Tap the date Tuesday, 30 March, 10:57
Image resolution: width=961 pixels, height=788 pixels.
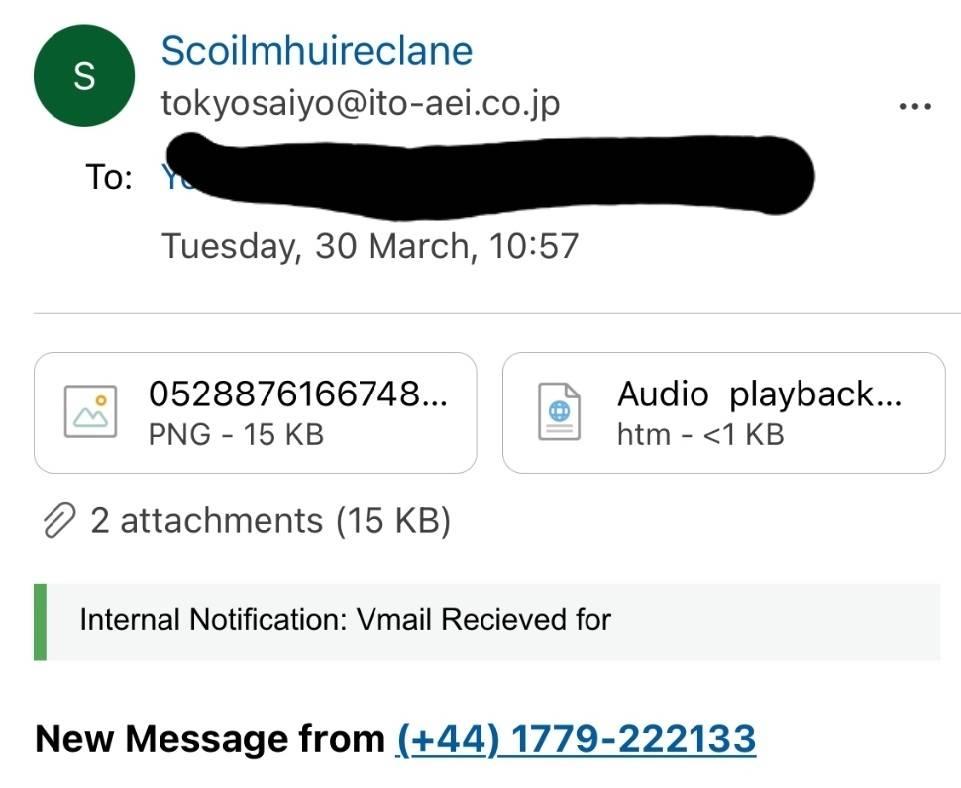point(370,246)
